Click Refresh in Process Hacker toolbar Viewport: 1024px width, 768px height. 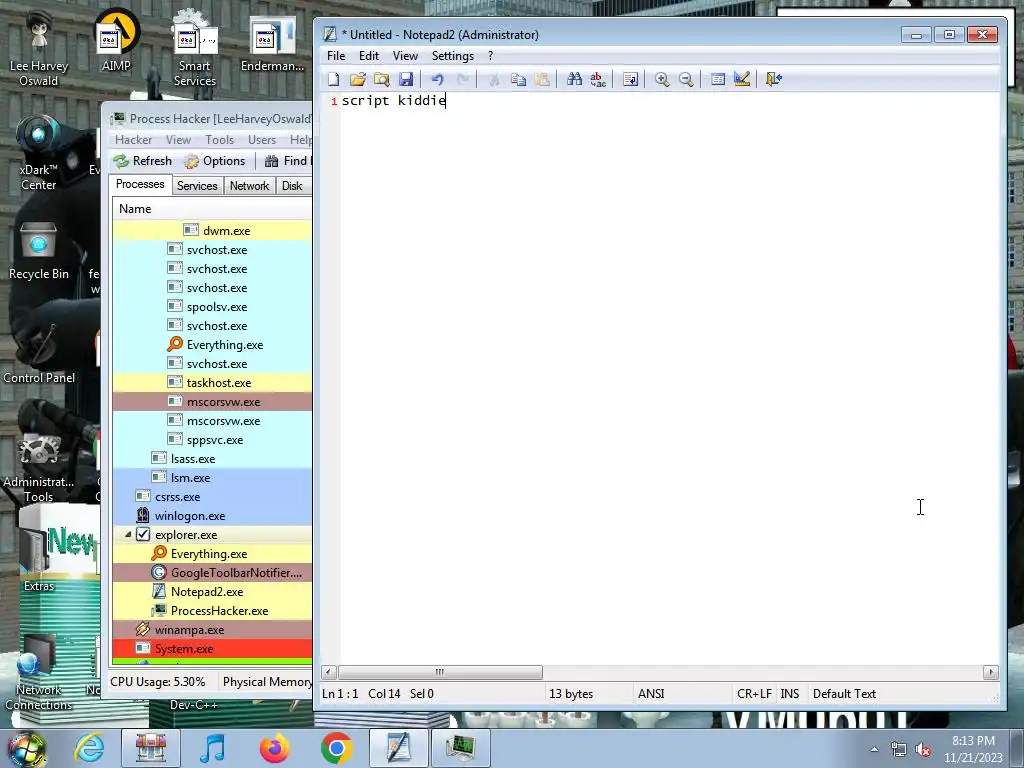(143, 161)
